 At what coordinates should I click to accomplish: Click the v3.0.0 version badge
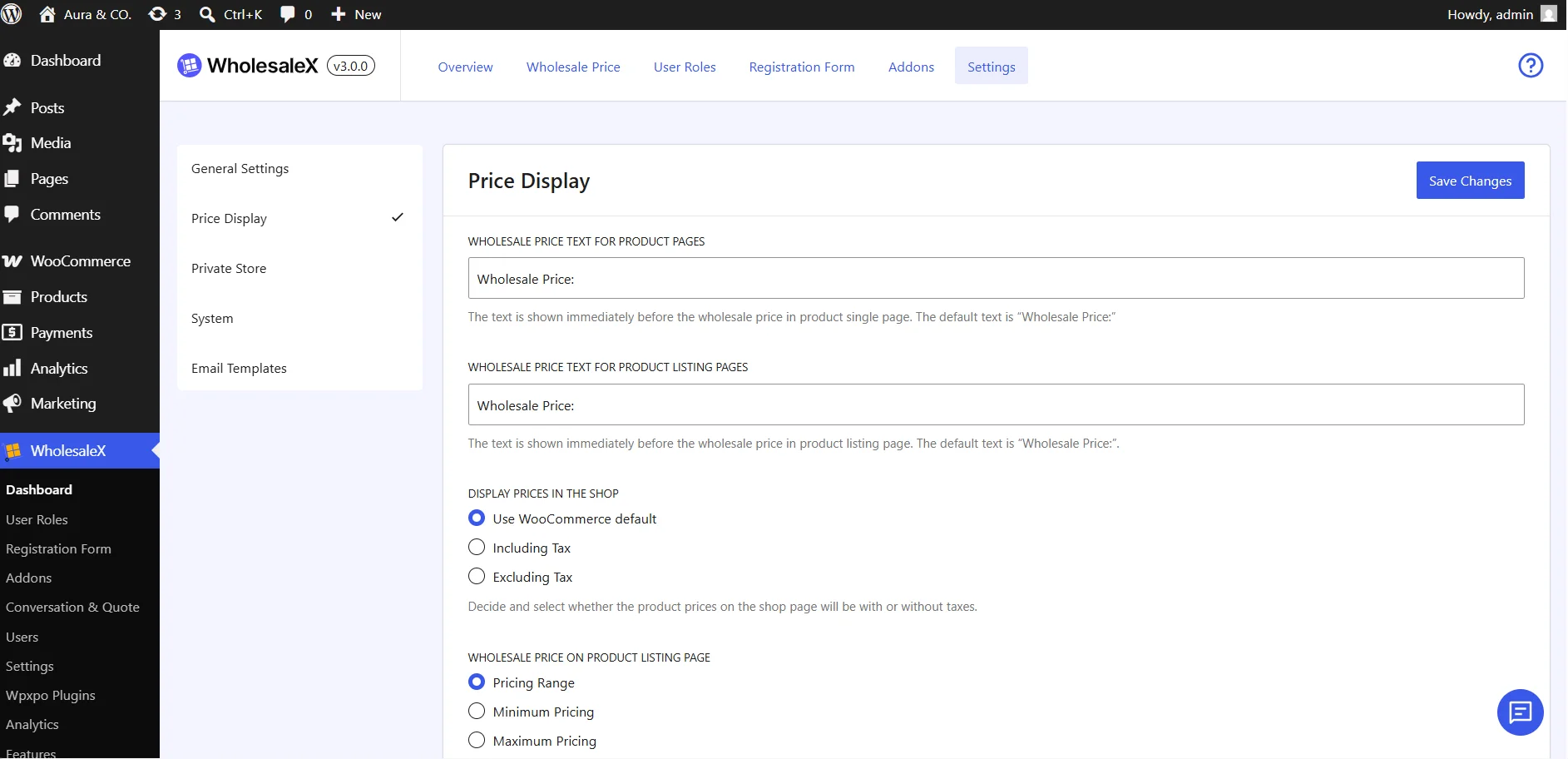[351, 66]
